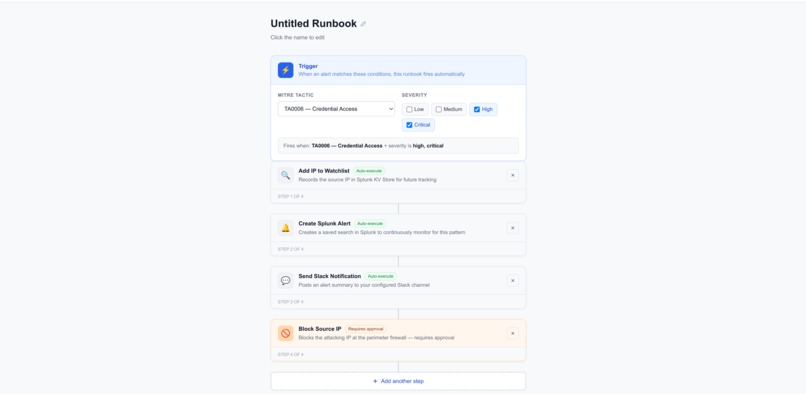Click the Auto-execute badge on Add IP to Watchlist
The image size is (806, 394).
370,171
